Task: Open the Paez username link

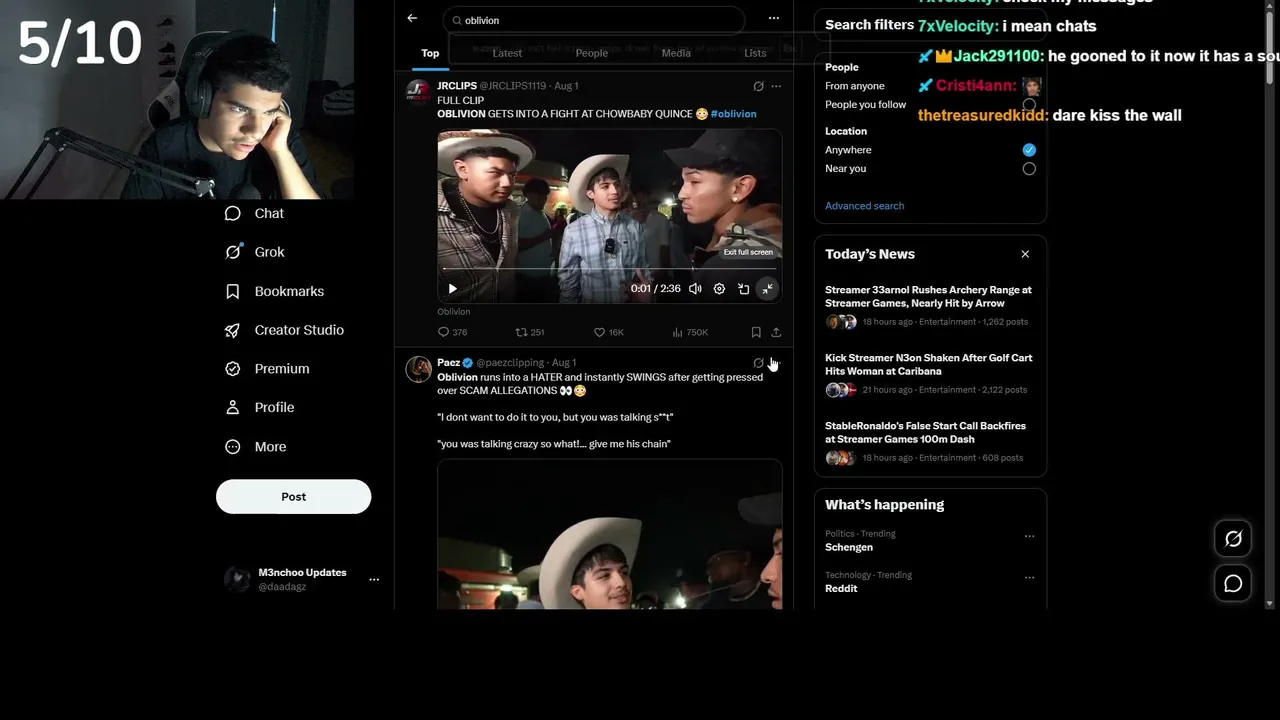Action: tap(448, 363)
